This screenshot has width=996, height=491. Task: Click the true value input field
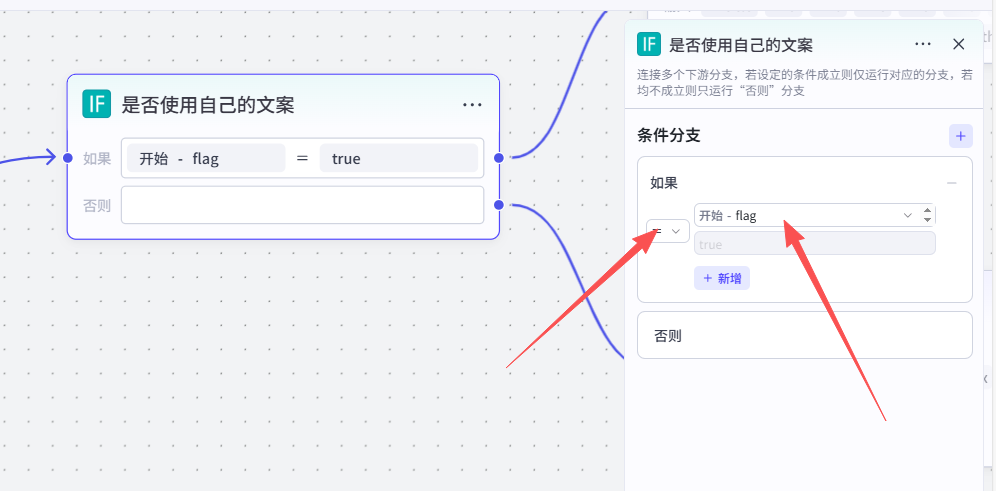click(814, 244)
